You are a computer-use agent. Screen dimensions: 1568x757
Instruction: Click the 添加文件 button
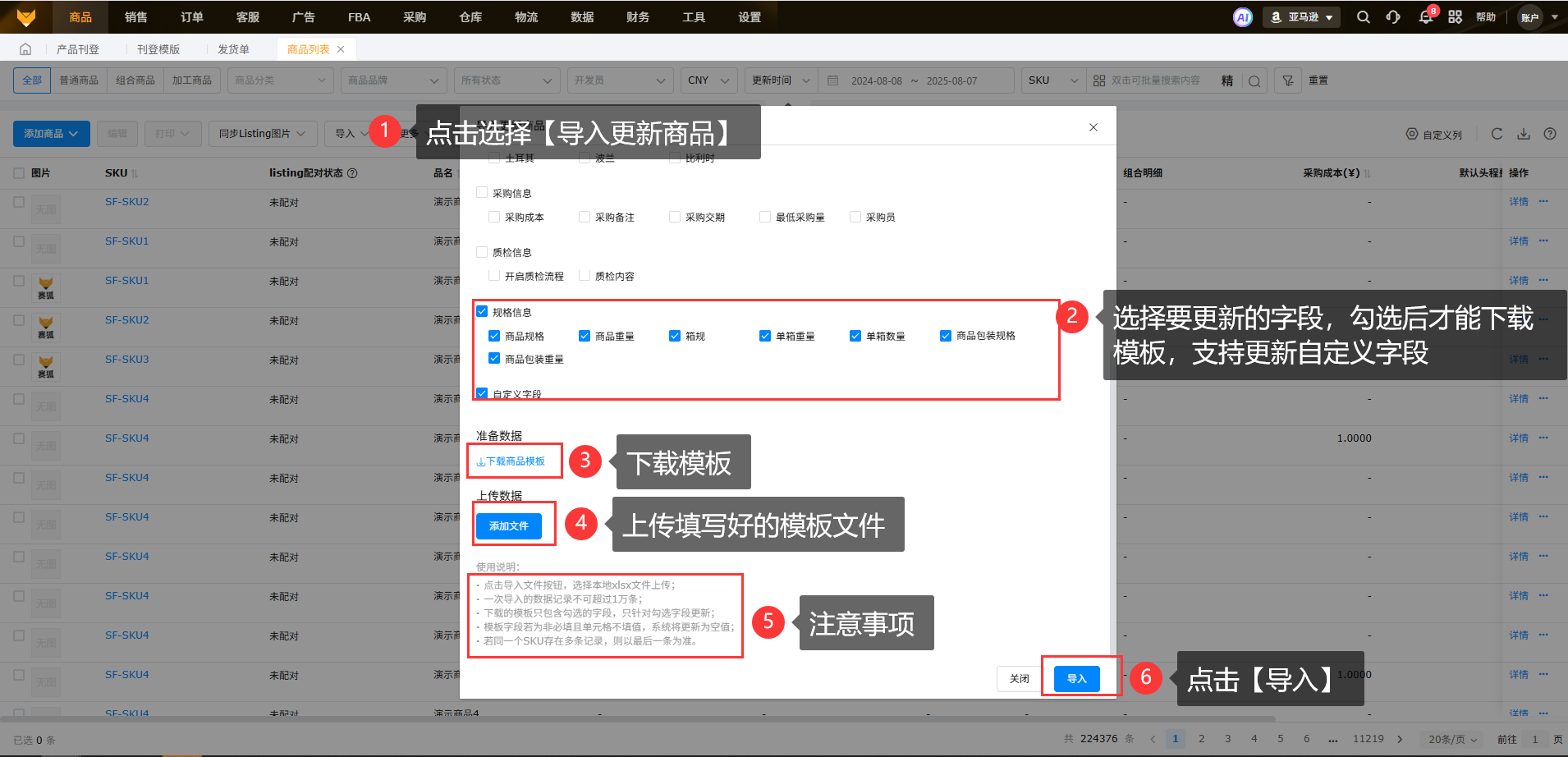point(508,526)
